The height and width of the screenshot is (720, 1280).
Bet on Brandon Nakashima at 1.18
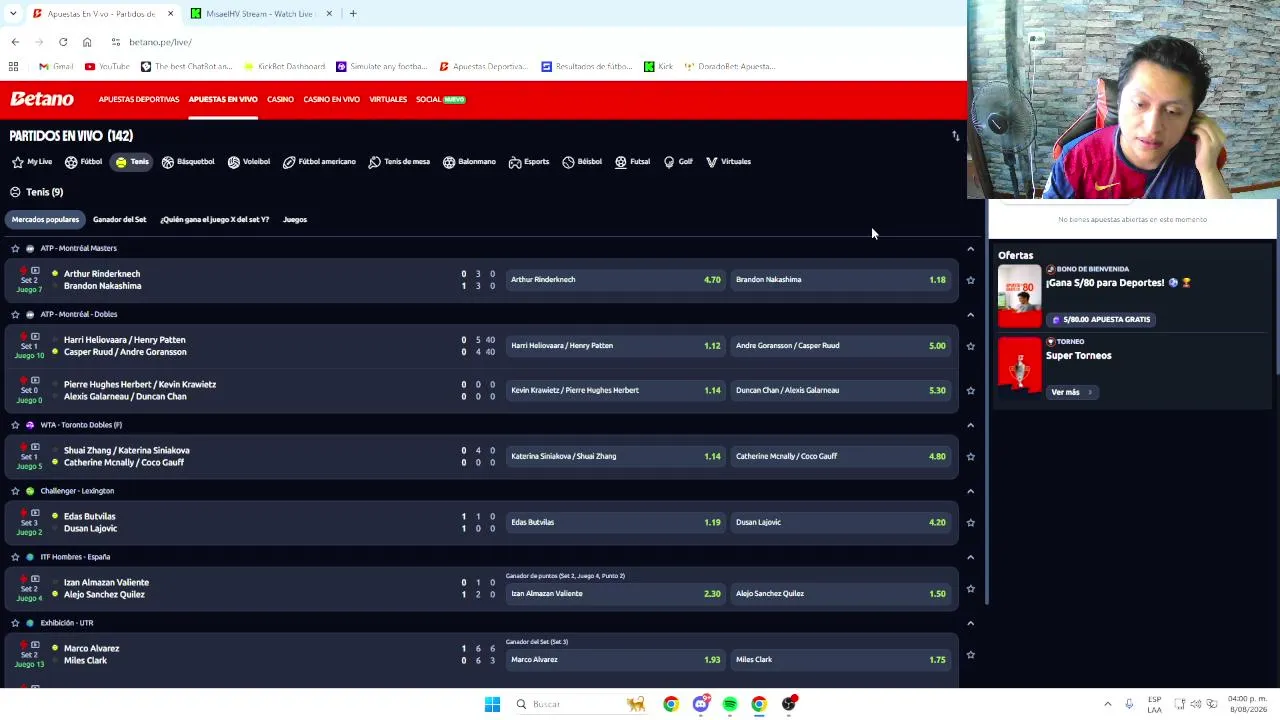point(841,280)
